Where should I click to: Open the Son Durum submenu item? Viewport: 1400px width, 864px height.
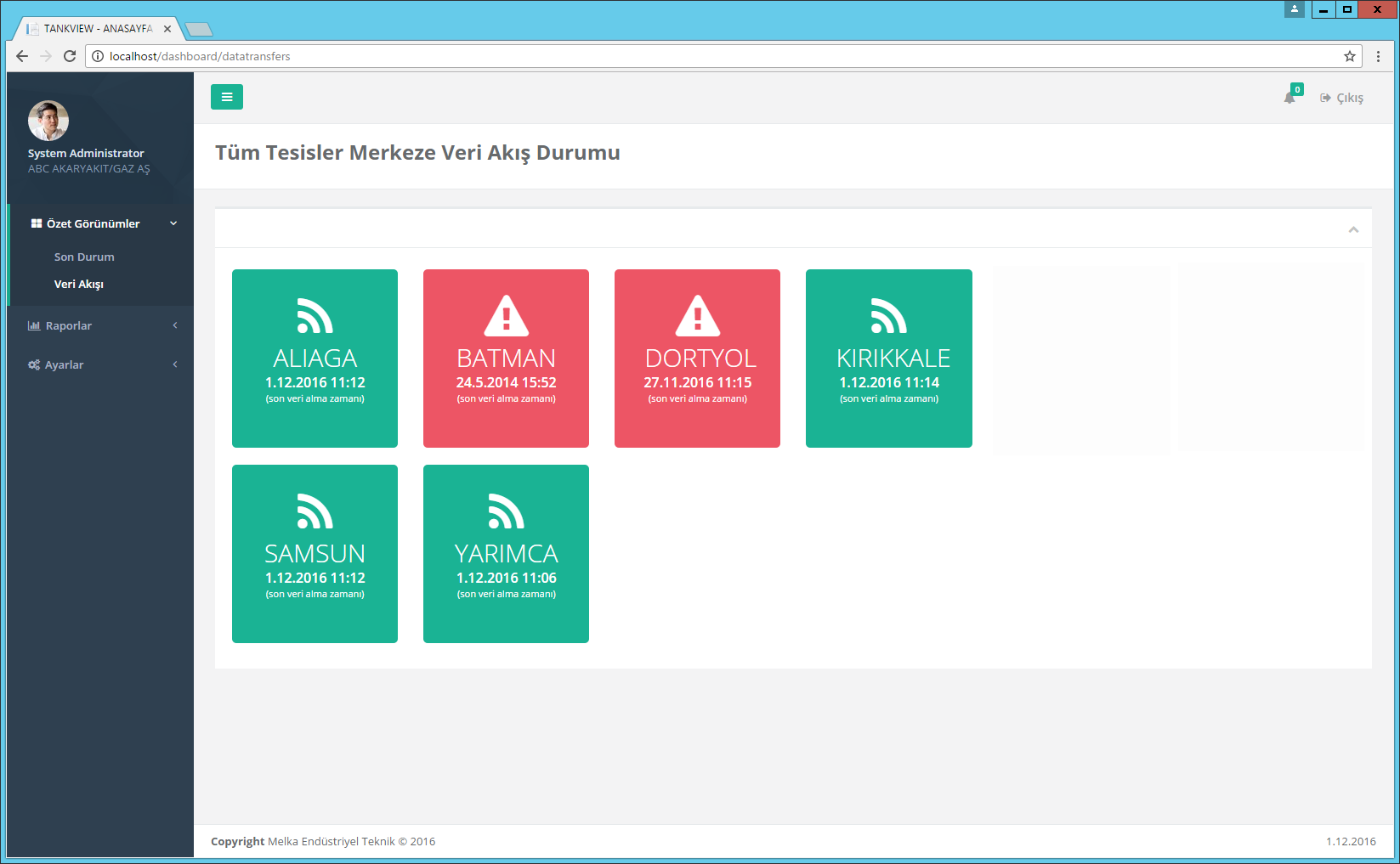click(84, 257)
